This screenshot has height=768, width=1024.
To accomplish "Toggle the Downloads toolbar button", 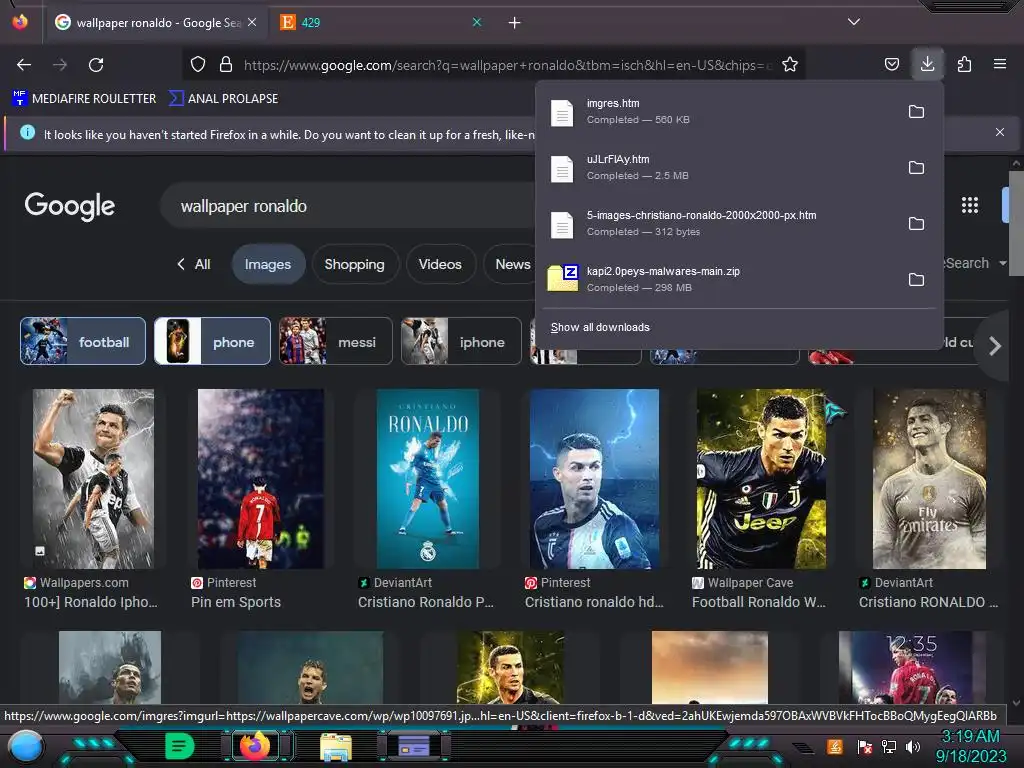I will pos(927,64).
